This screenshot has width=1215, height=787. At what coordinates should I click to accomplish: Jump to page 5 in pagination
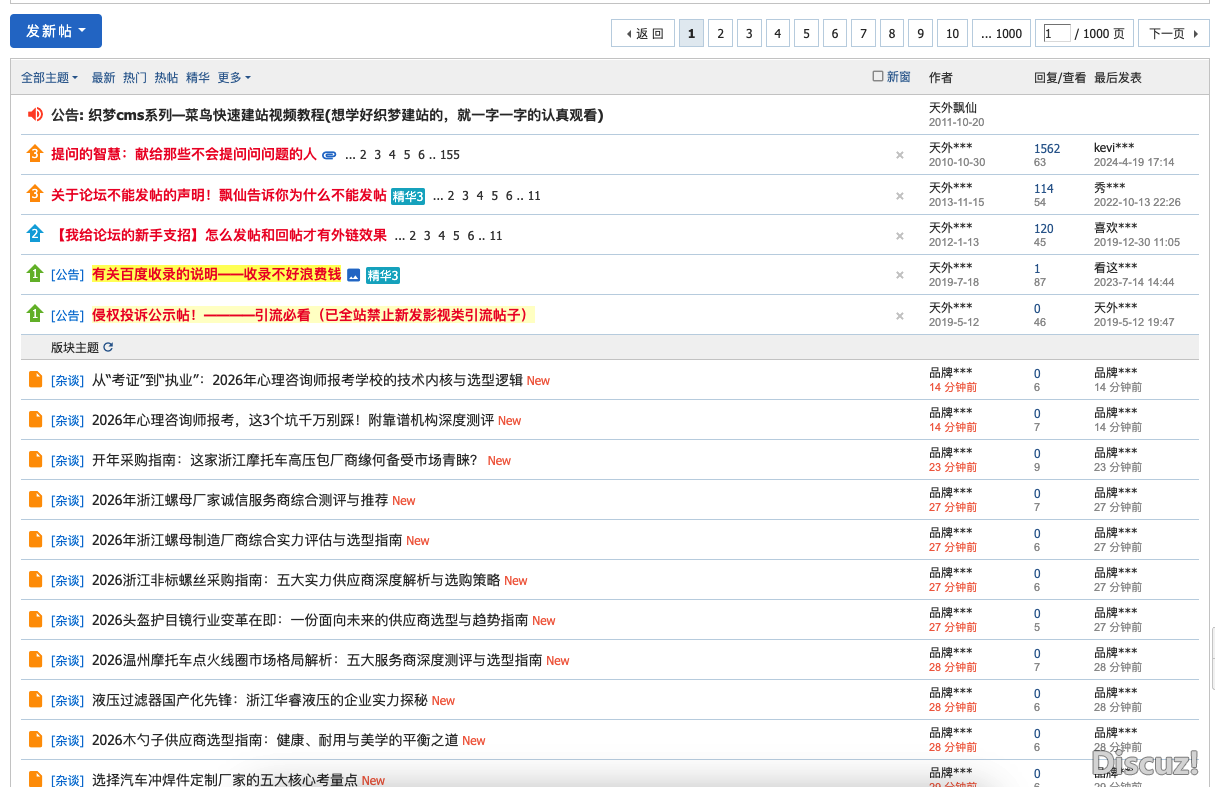pos(806,33)
